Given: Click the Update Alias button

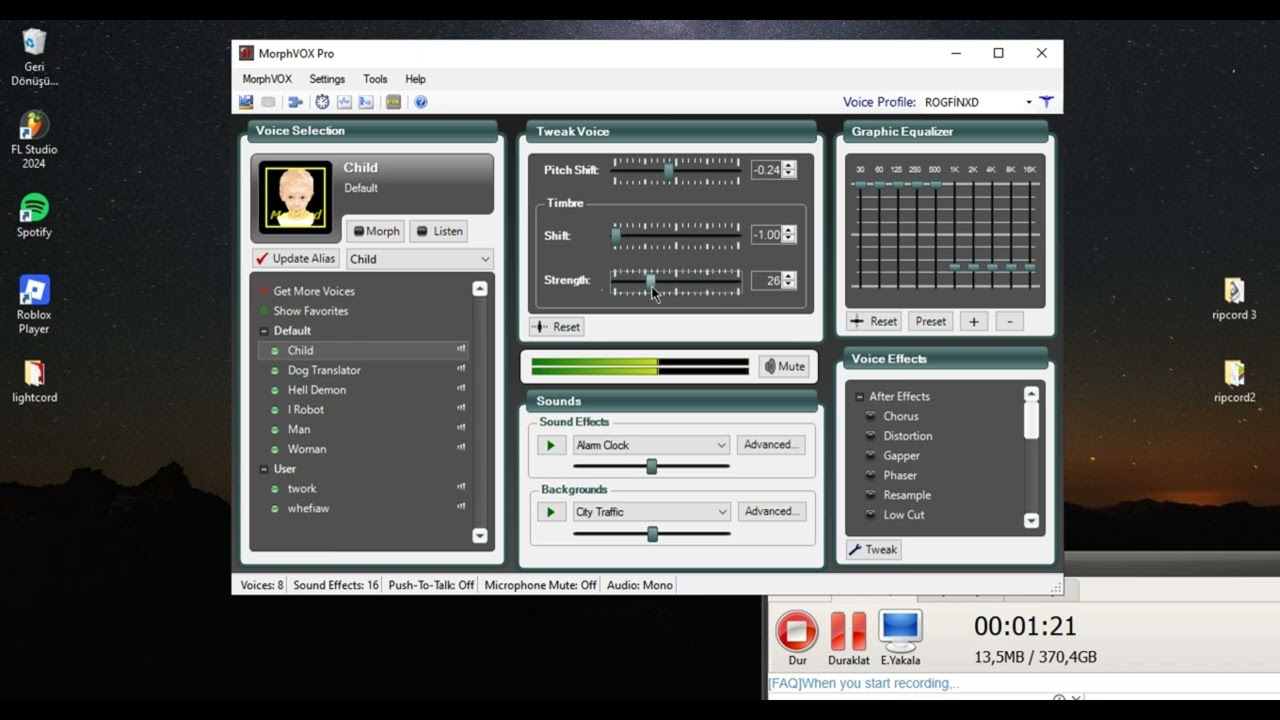Looking at the screenshot, I should (296, 258).
